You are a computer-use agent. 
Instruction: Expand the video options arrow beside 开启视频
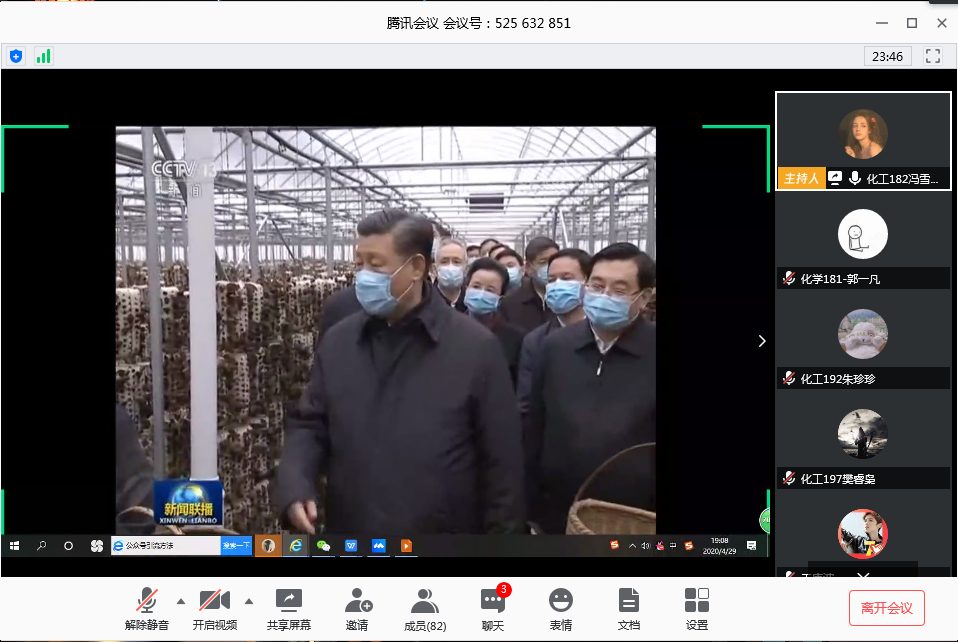pyautogui.click(x=249, y=602)
